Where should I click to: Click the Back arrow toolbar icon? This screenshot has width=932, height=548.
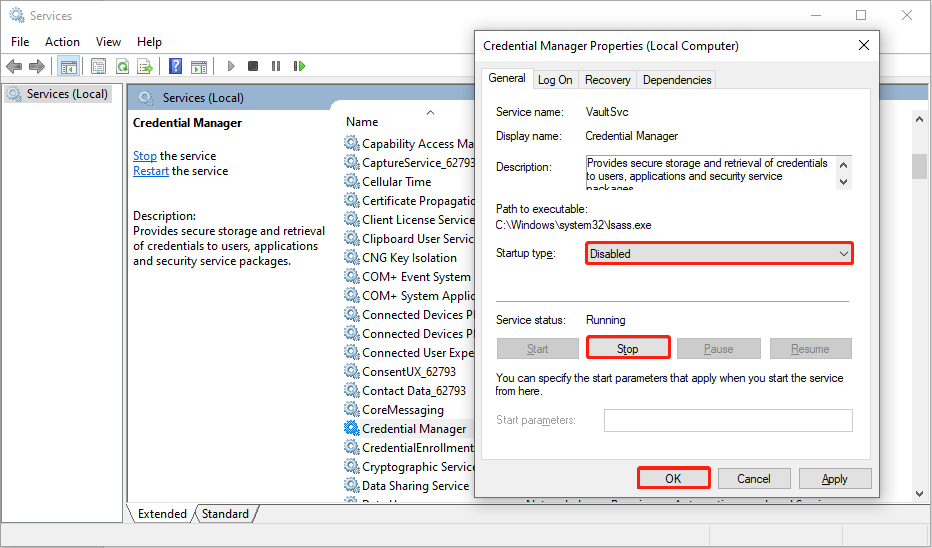pos(14,66)
